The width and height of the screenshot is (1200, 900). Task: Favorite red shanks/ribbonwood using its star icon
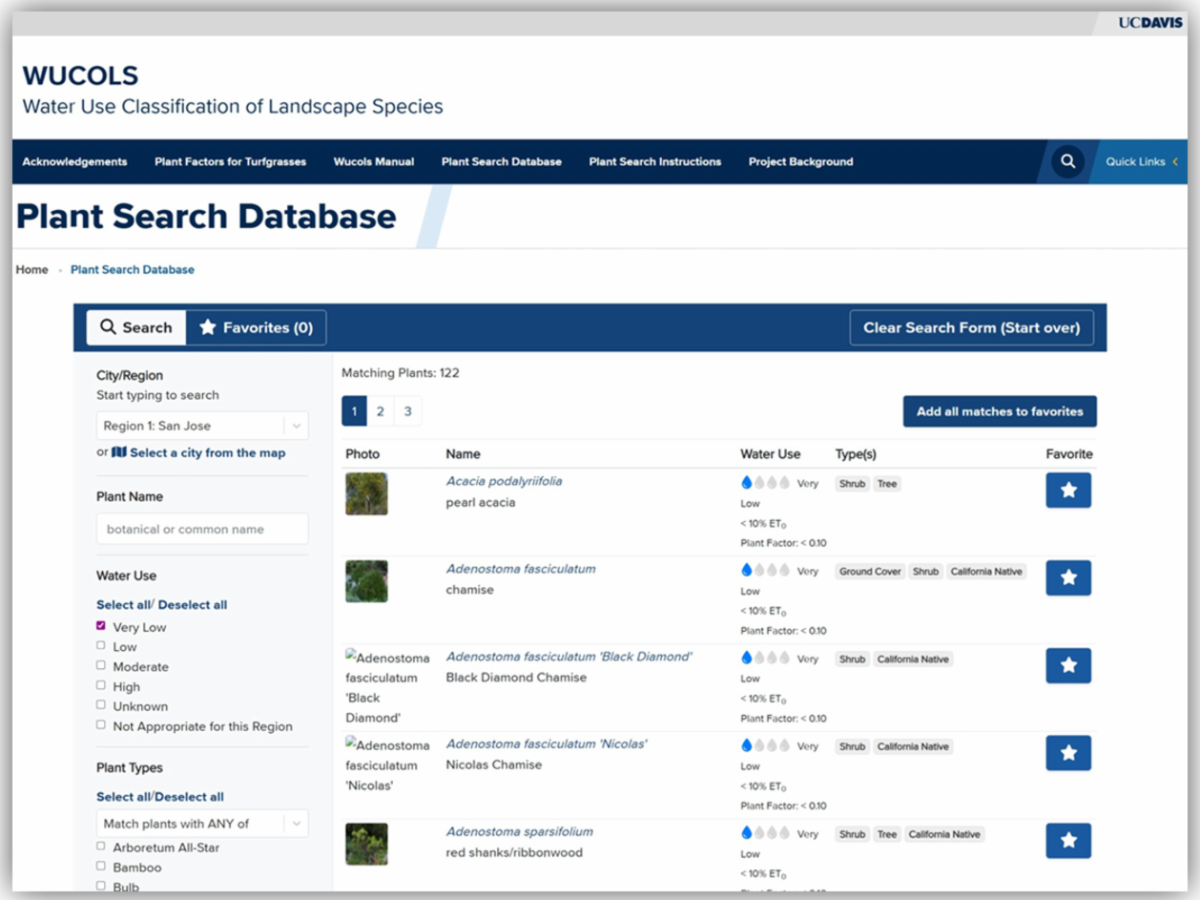coord(1068,840)
